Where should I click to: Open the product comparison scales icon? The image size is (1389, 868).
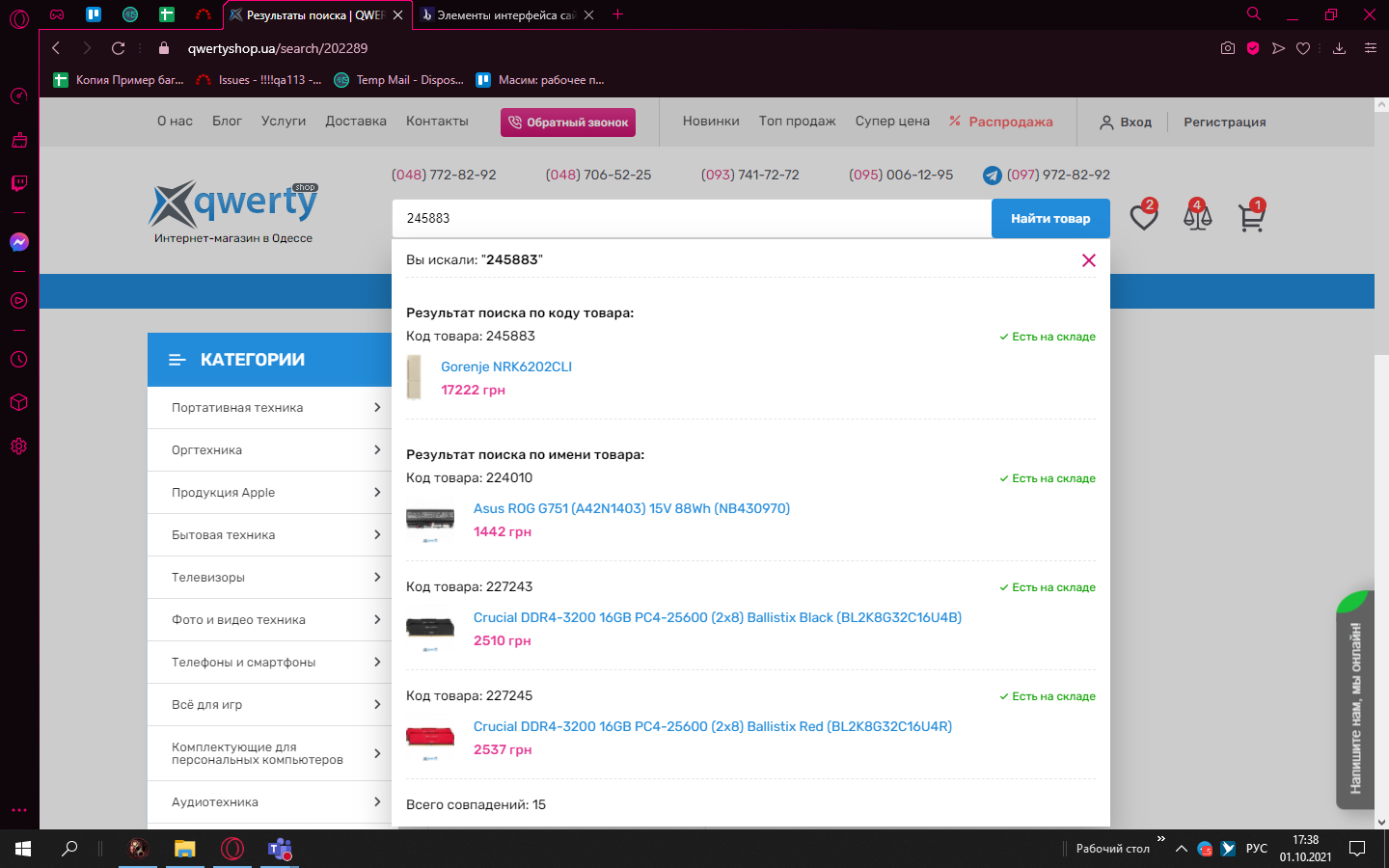pos(1197,218)
